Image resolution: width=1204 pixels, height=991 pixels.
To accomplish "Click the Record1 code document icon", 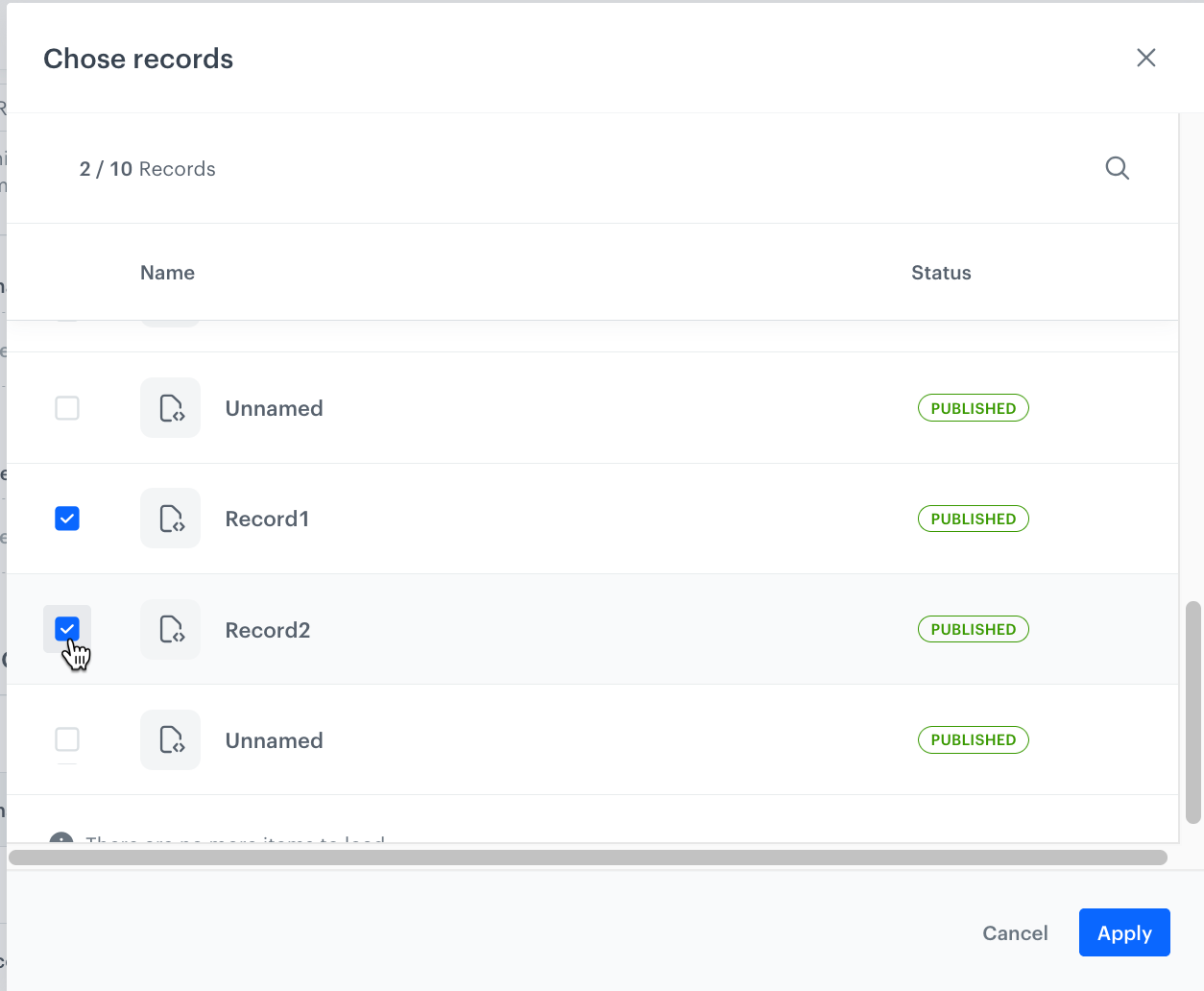I will (x=170, y=519).
